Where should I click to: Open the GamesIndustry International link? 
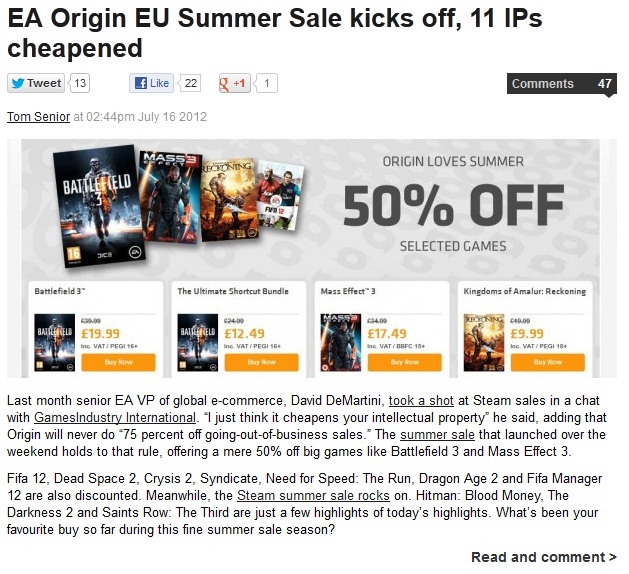point(115,418)
